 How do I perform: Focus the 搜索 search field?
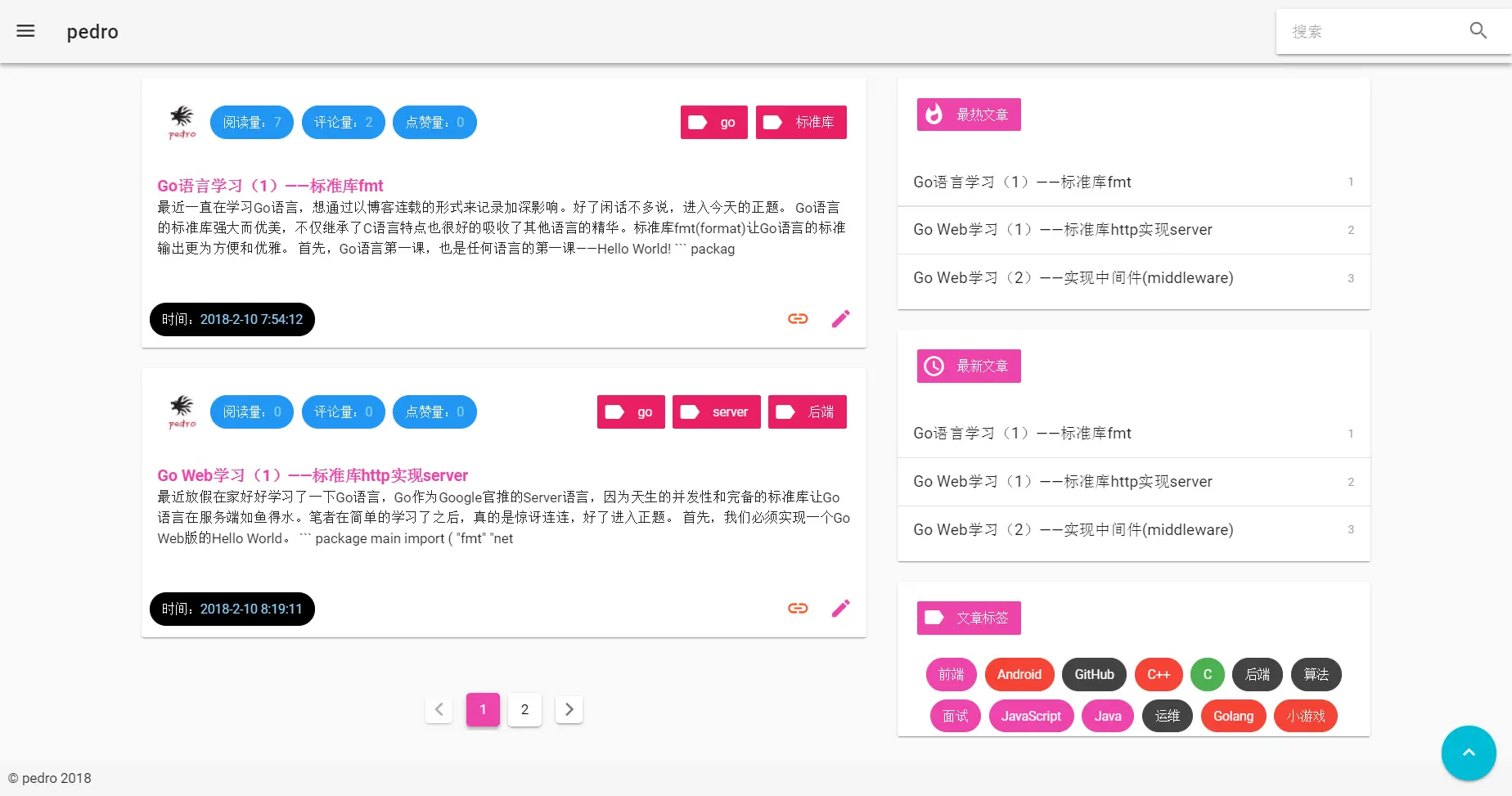(1375, 32)
